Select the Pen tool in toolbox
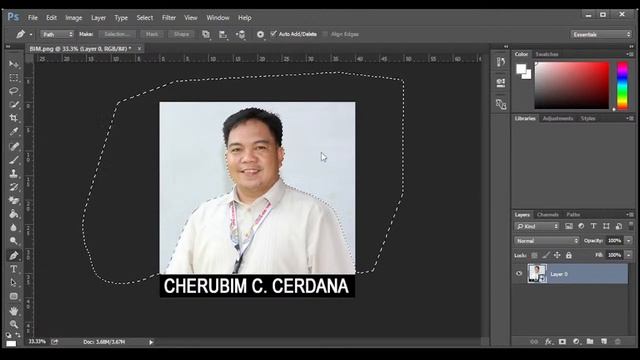Image resolution: width=640 pixels, height=360 pixels. tap(13, 256)
